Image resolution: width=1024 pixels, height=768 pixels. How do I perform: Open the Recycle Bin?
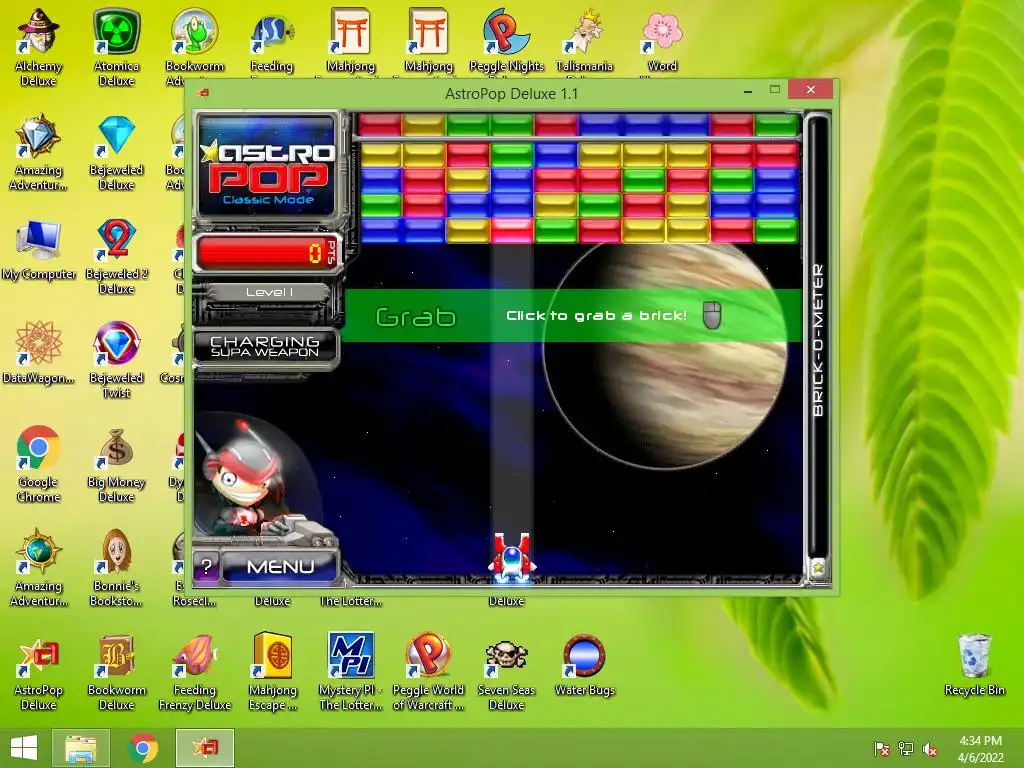tap(974, 665)
